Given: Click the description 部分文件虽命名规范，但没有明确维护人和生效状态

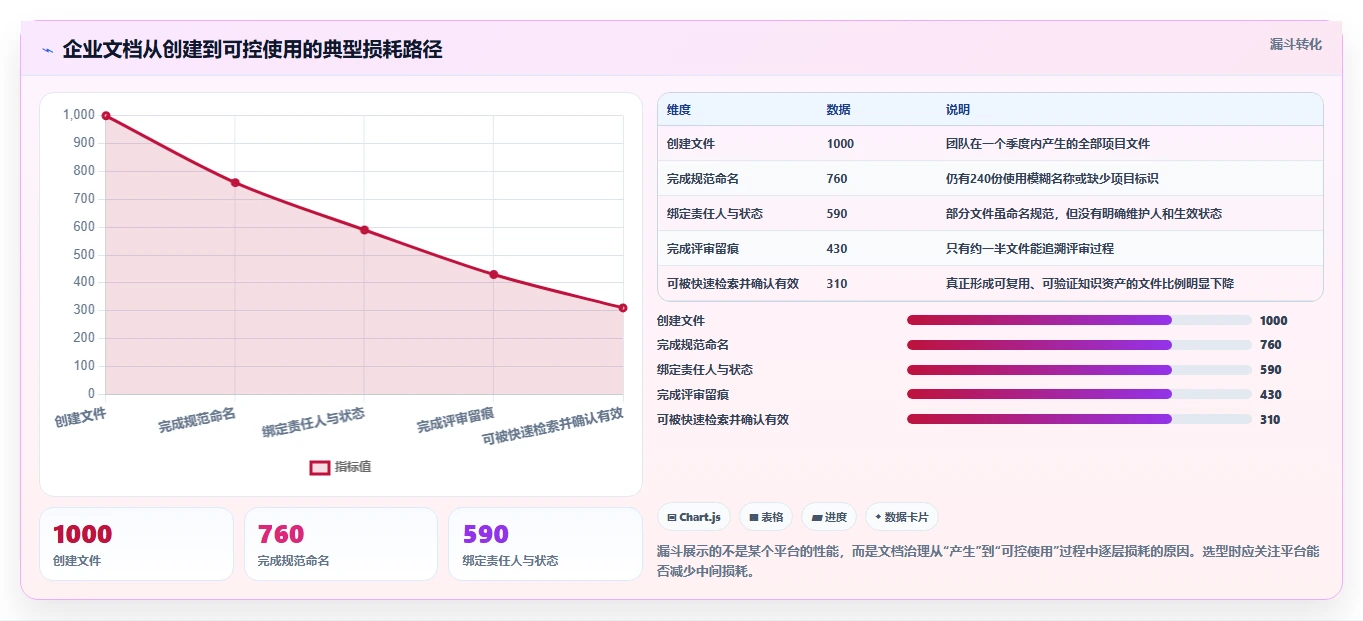Looking at the screenshot, I should coord(1084,214).
